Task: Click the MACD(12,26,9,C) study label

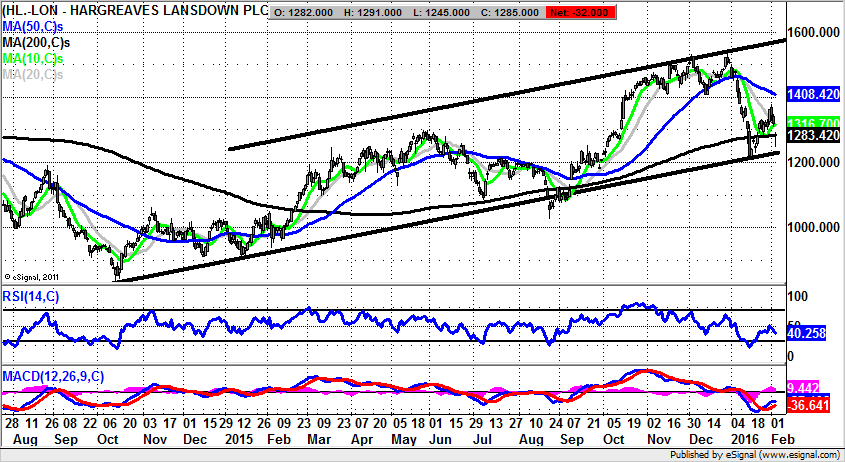Action: (51, 376)
